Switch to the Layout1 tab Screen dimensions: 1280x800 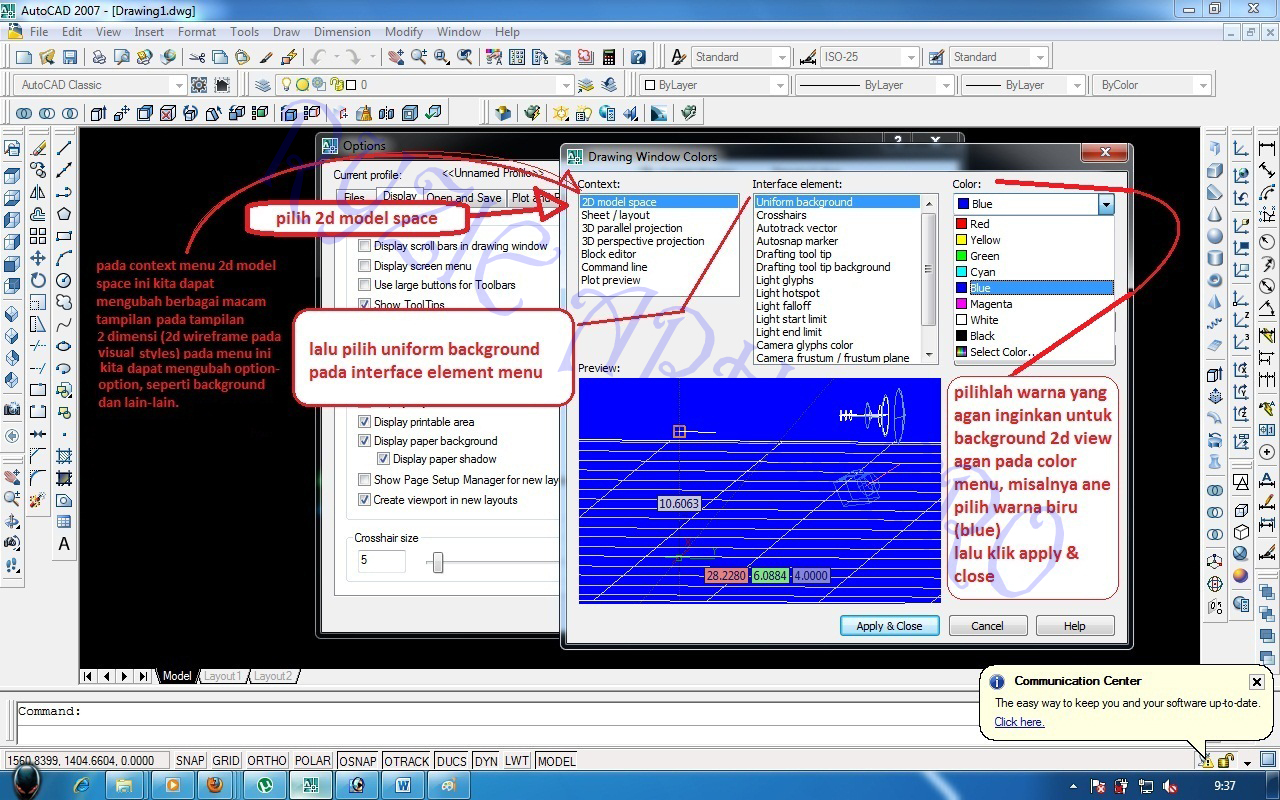pyautogui.click(x=222, y=676)
